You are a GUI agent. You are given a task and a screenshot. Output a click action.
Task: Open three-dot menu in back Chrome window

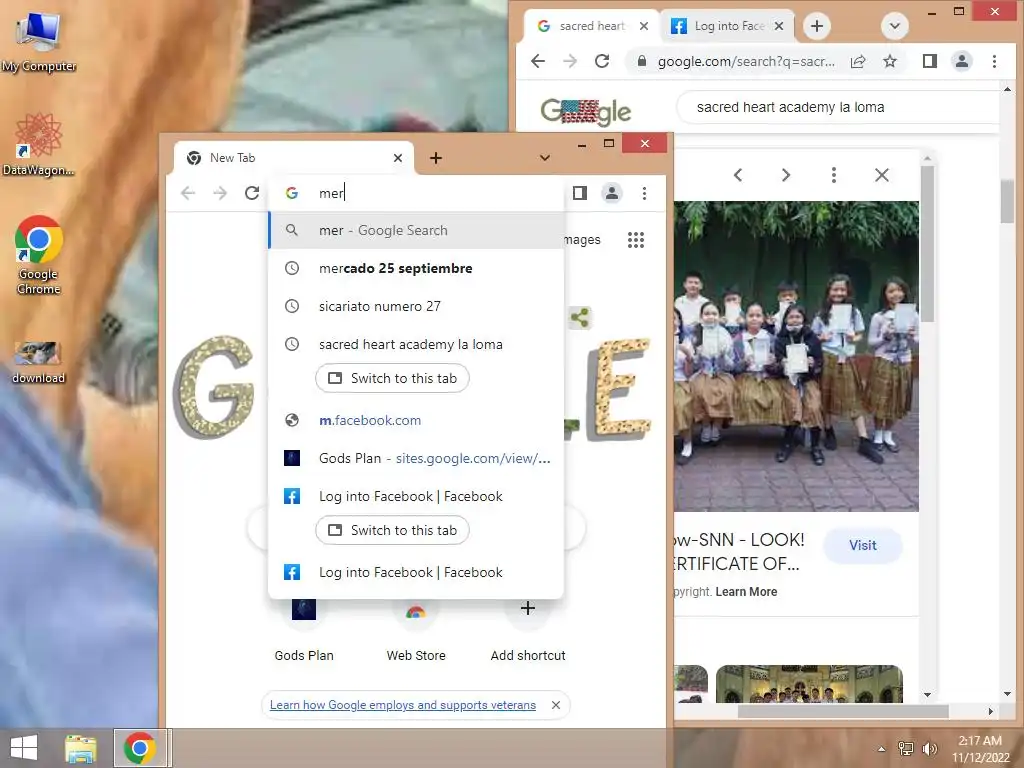tap(995, 61)
